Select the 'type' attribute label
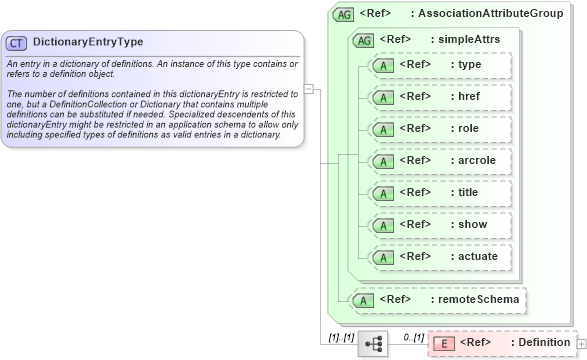The image size is (587, 360). [x=470, y=65]
